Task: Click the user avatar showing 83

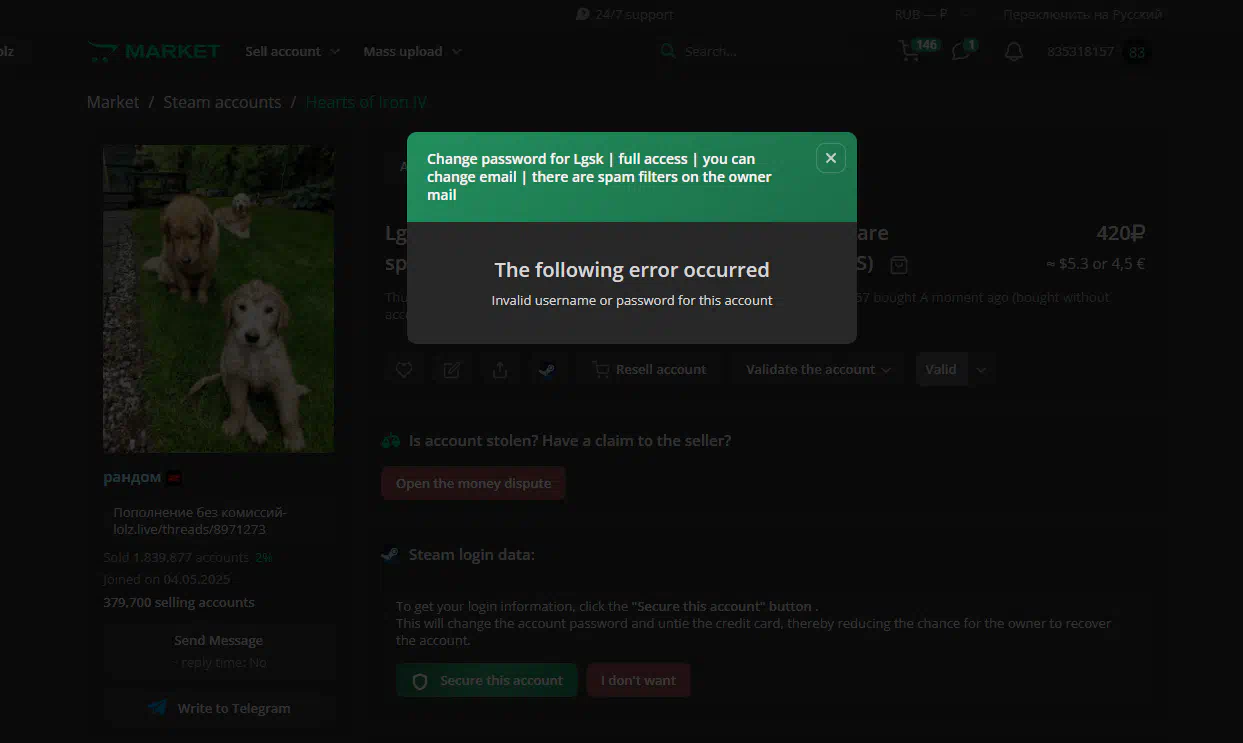Action: tap(1136, 52)
